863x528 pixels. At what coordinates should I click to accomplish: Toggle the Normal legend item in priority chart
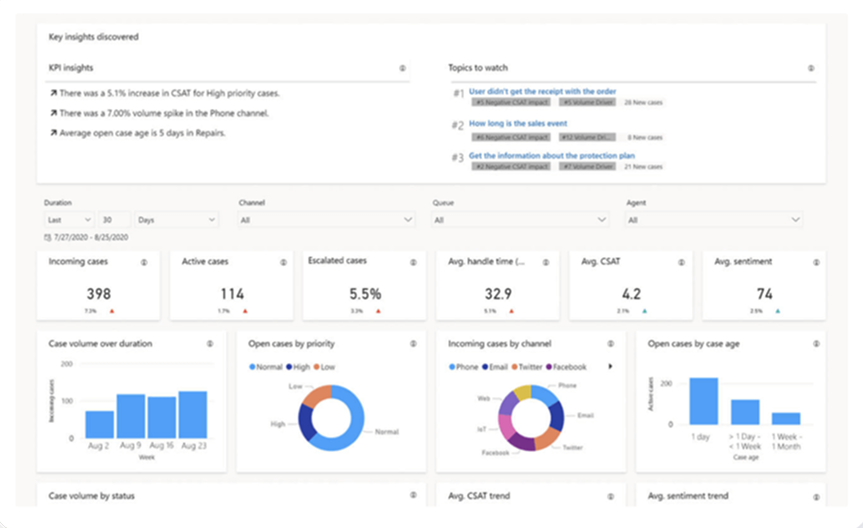(x=267, y=367)
